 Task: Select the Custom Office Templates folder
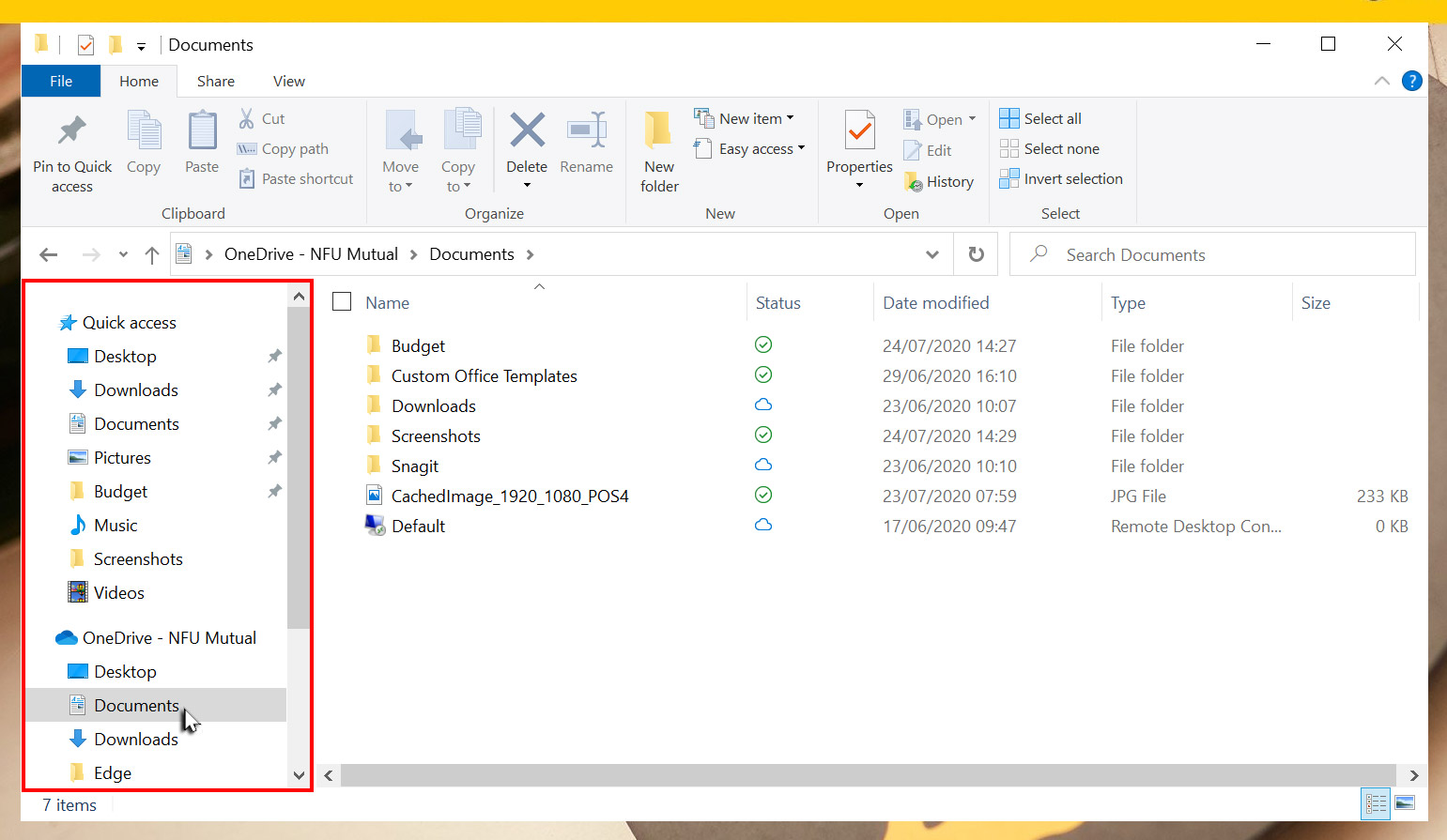(484, 376)
